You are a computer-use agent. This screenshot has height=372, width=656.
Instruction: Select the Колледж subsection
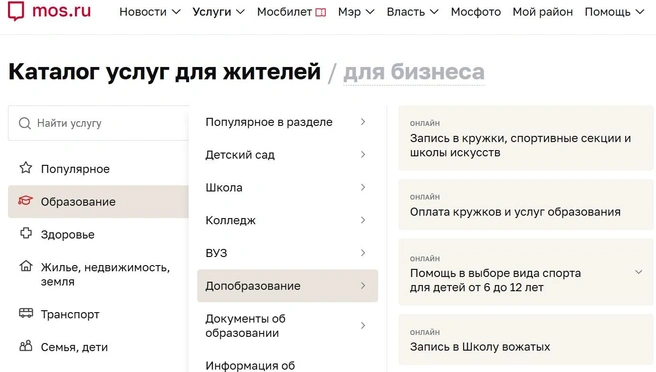pyautogui.click(x=287, y=220)
